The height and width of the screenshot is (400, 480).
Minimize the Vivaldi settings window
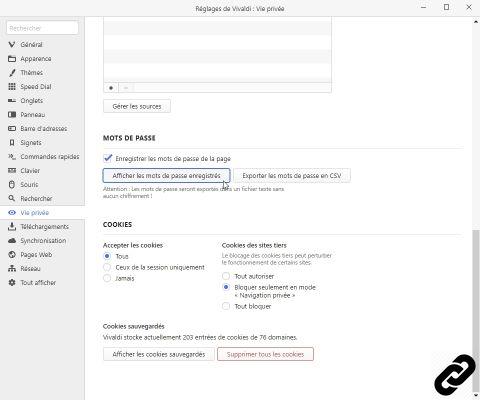click(x=424, y=7)
